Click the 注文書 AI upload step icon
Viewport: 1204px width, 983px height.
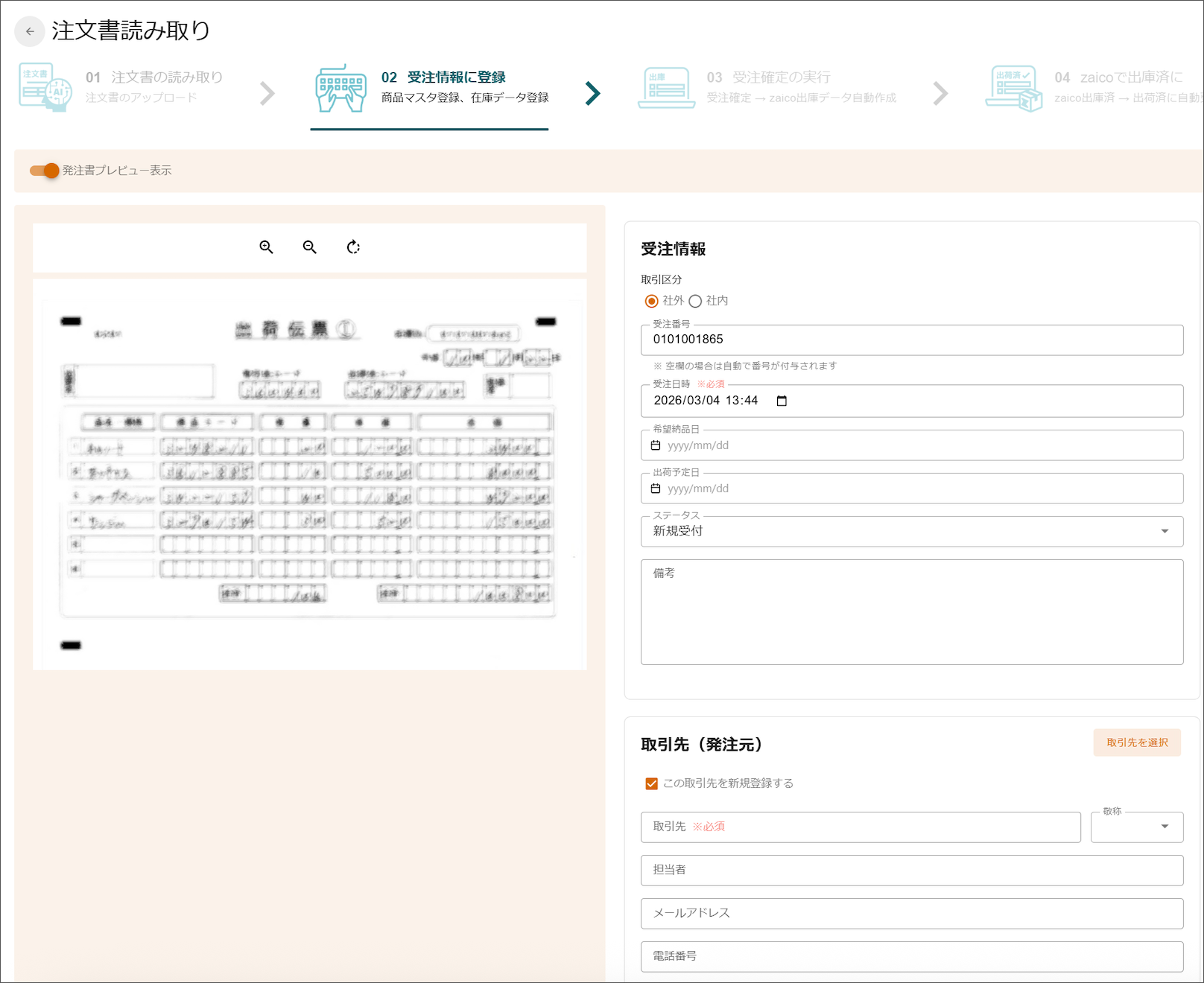(45, 87)
